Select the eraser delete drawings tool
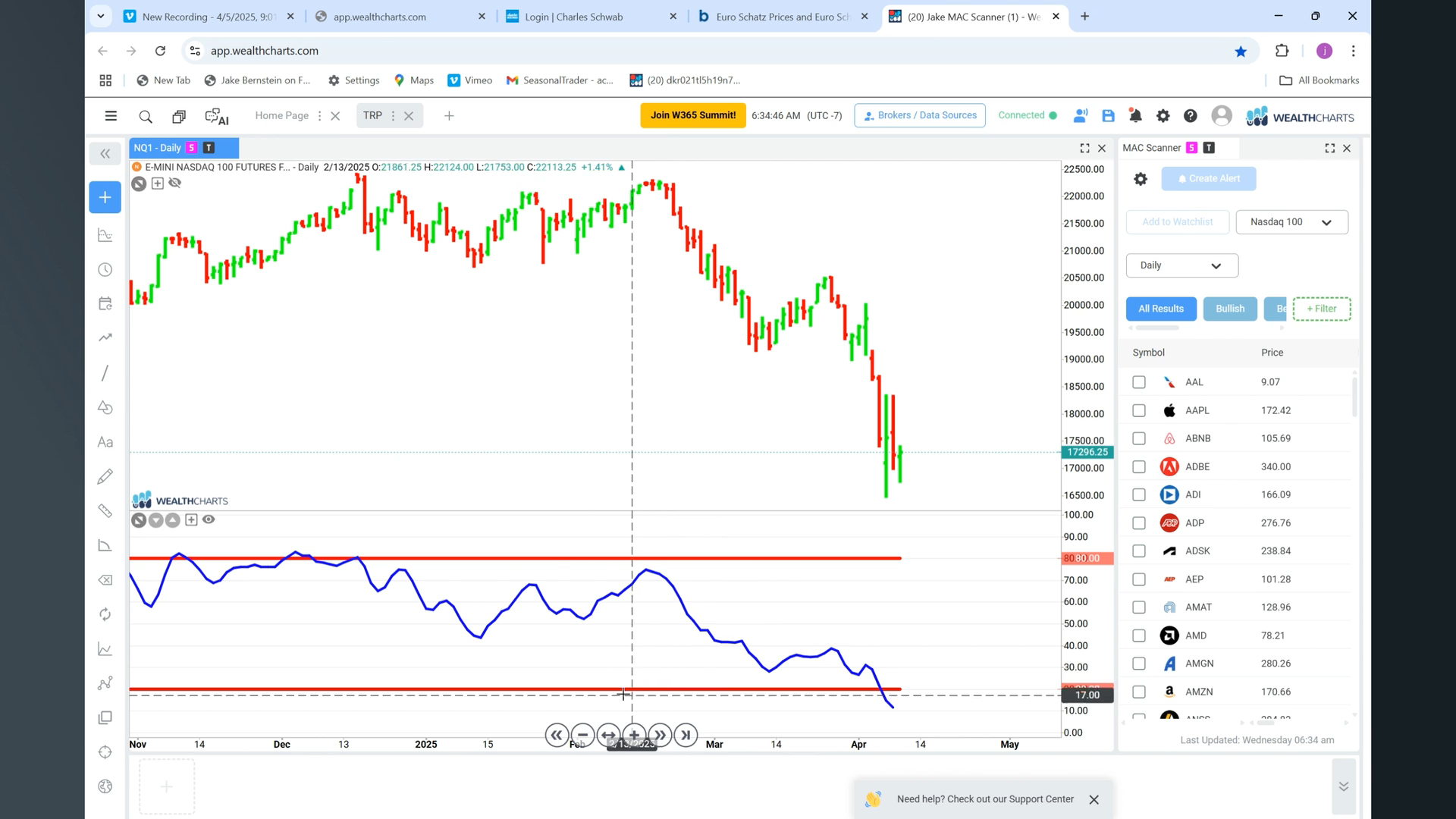 105,580
